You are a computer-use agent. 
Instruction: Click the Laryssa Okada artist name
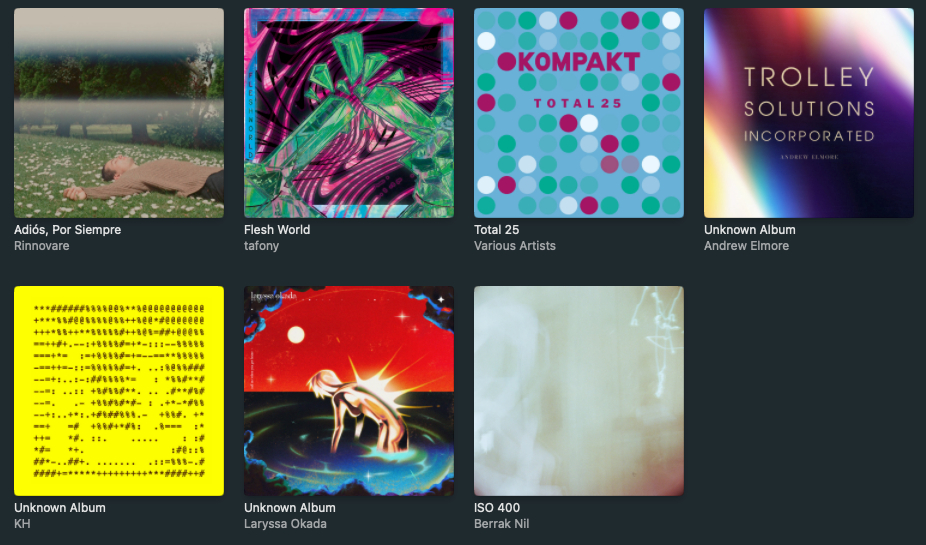point(285,524)
